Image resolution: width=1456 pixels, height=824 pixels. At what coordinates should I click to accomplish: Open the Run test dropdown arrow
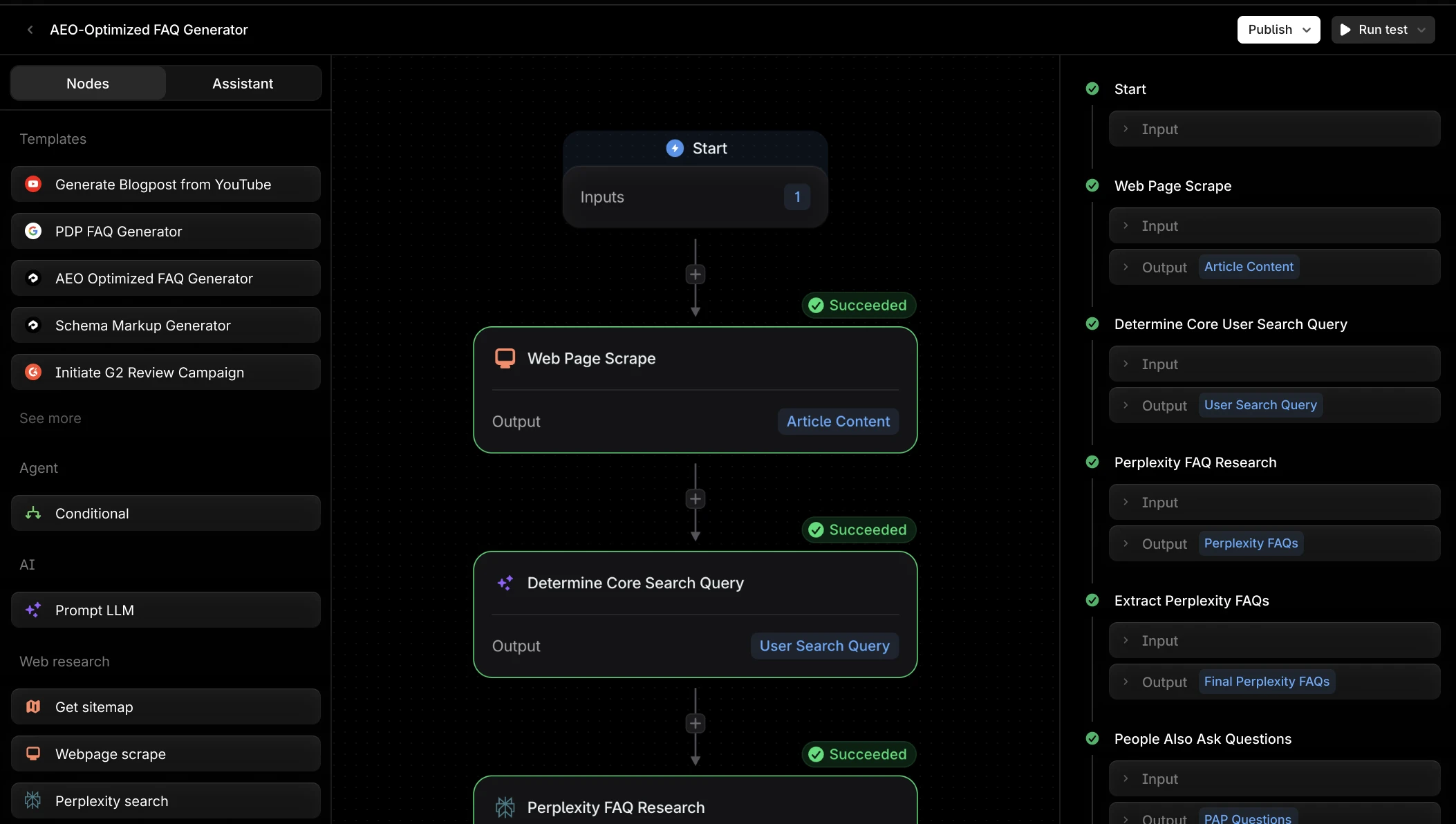pos(1421,30)
